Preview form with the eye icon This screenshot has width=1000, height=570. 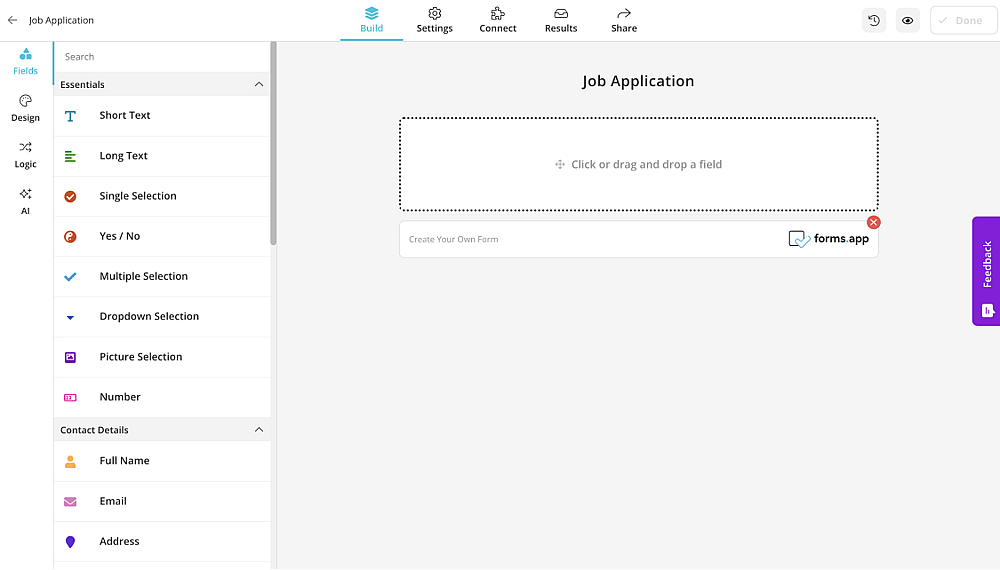tap(907, 20)
